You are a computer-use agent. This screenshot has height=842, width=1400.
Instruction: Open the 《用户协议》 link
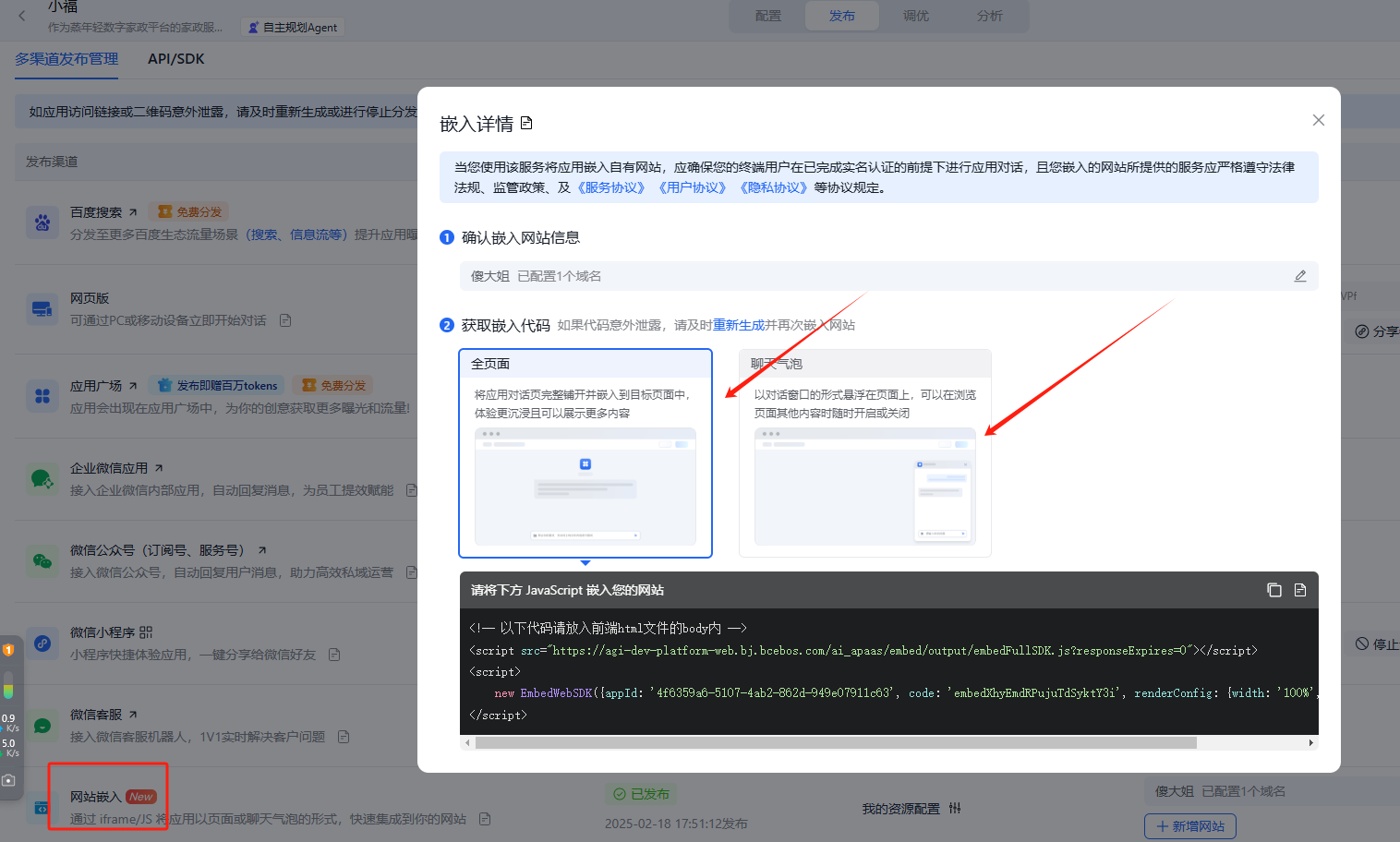point(692,187)
